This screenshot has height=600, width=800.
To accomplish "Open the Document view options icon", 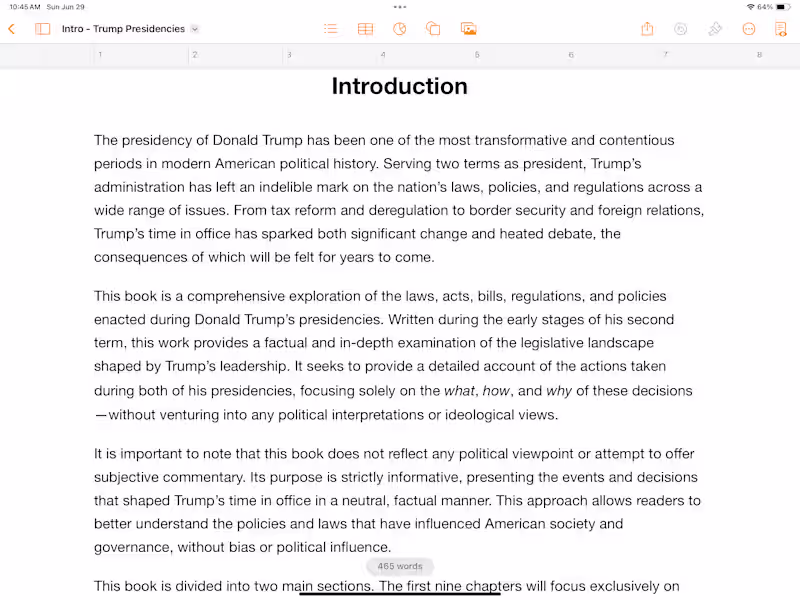I will (781, 29).
